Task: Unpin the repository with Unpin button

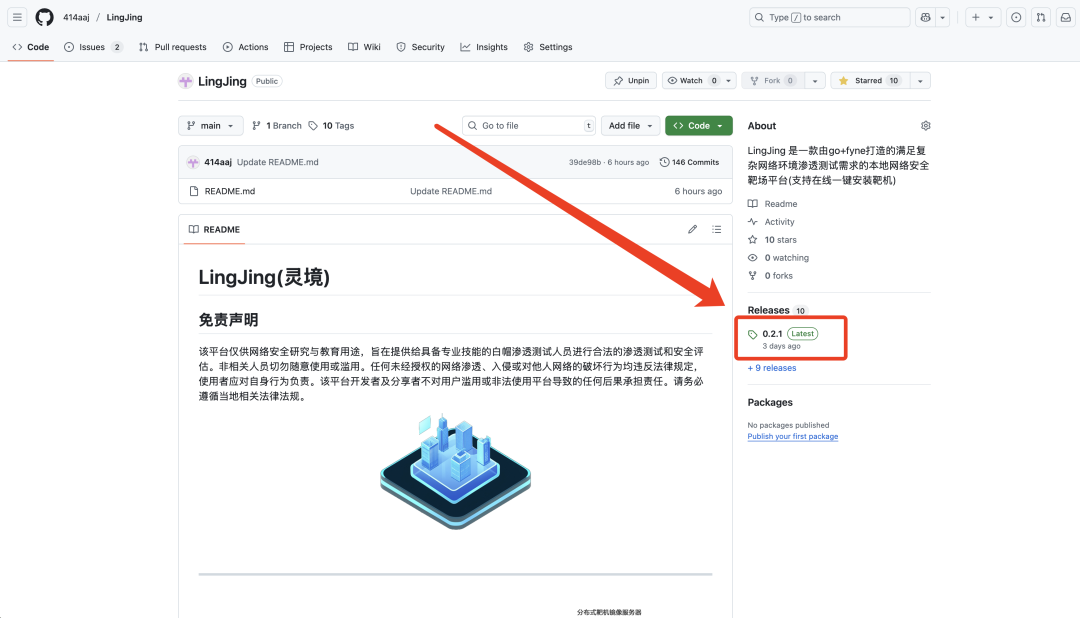Action: coord(631,81)
